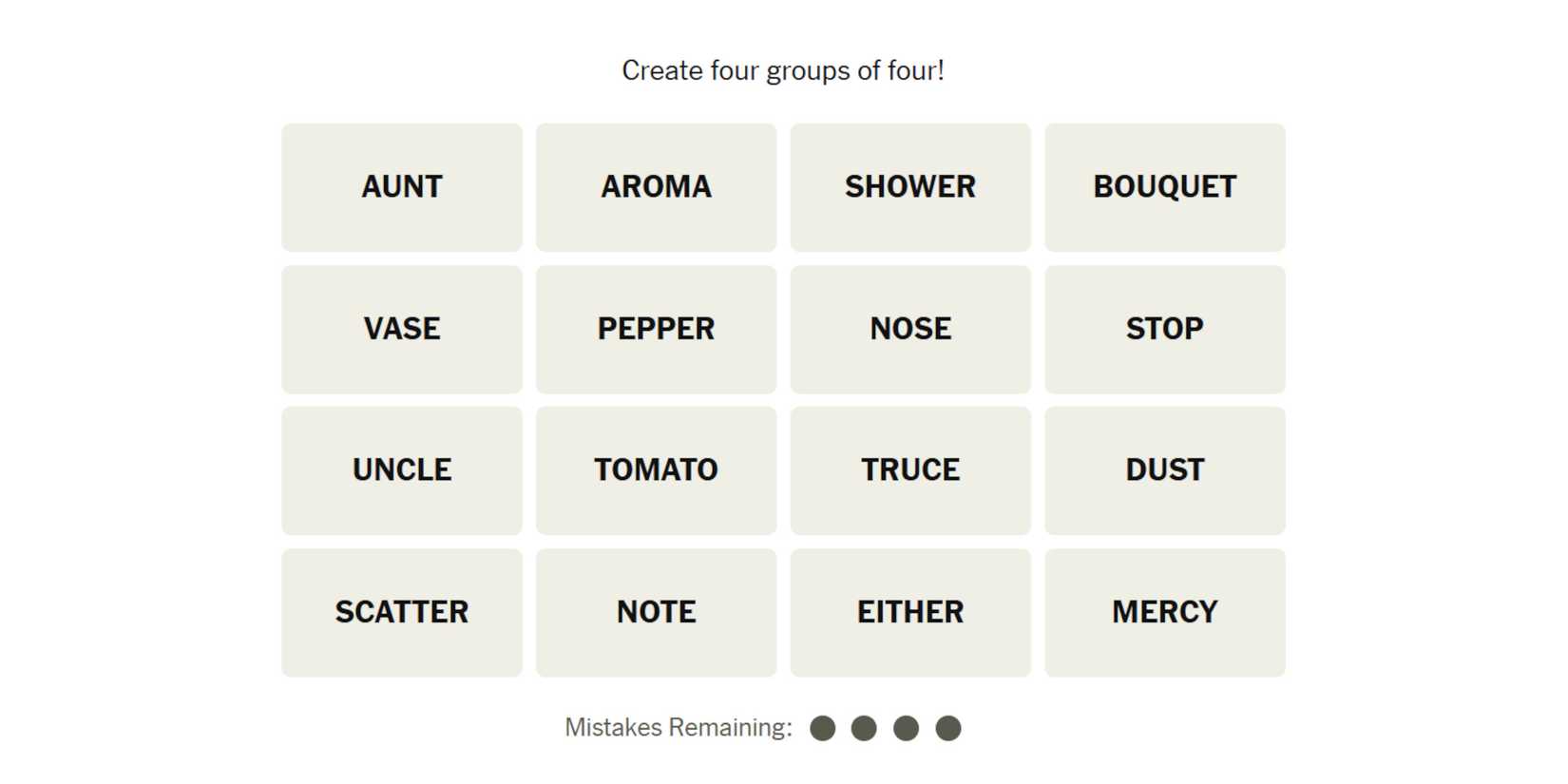
Task: Pick the TRUCE word card
Action: pyautogui.click(x=910, y=470)
